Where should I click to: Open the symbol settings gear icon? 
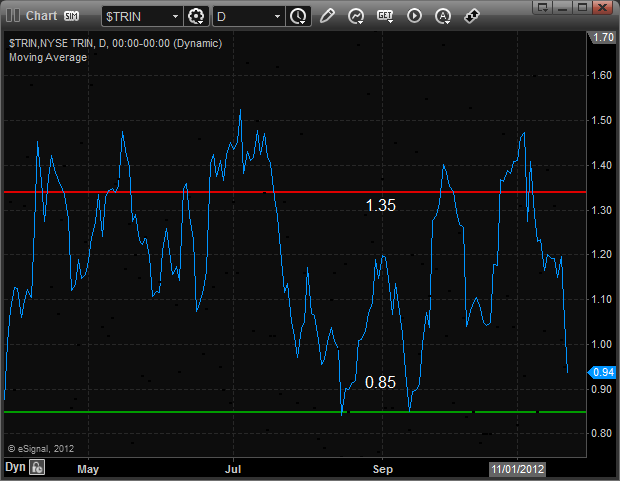(x=196, y=16)
